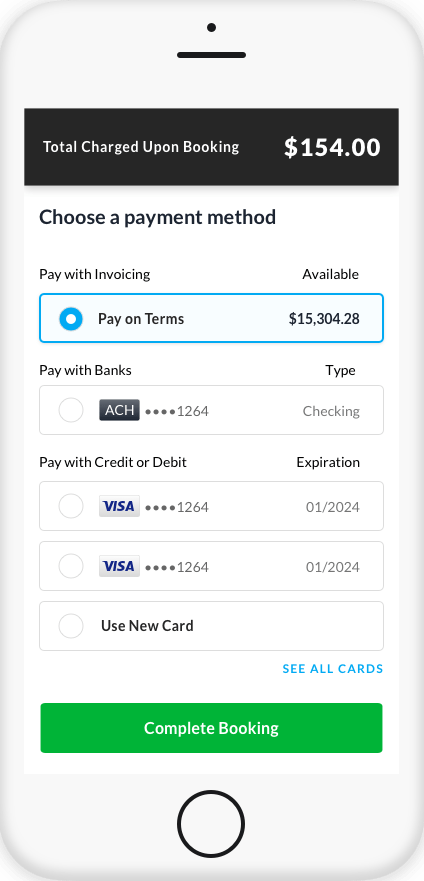
Task: Choose the first VISA card radio button
Action: [71, 506]
